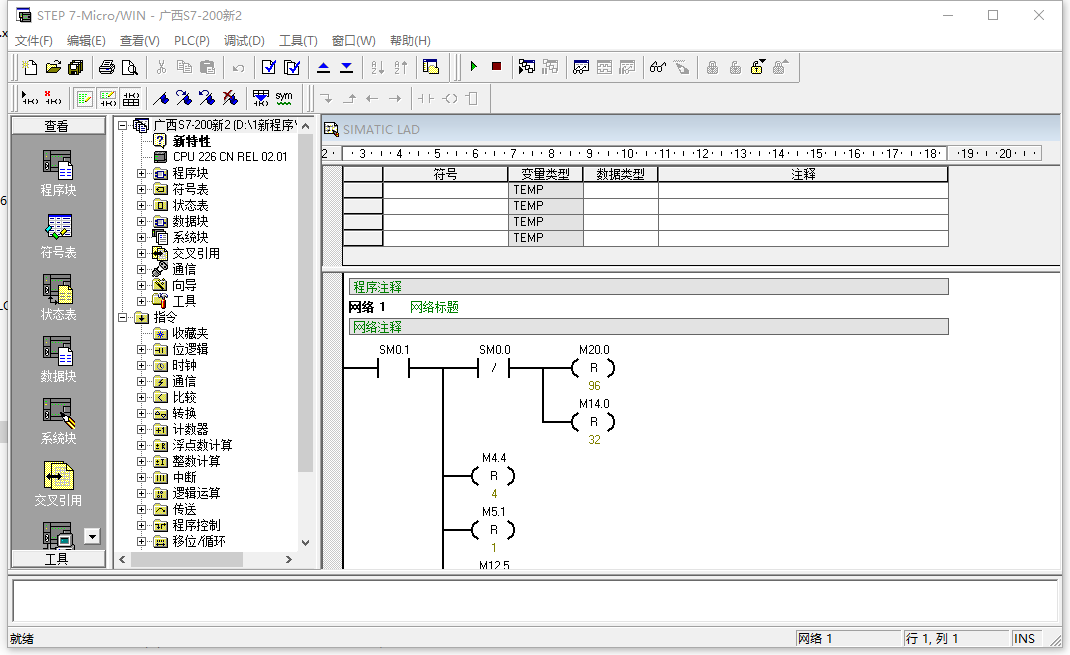Viewport: 1070px width, 655px height.
Task: Toggle network comments icon in the toolbar
Action: [x=108, y=98]
